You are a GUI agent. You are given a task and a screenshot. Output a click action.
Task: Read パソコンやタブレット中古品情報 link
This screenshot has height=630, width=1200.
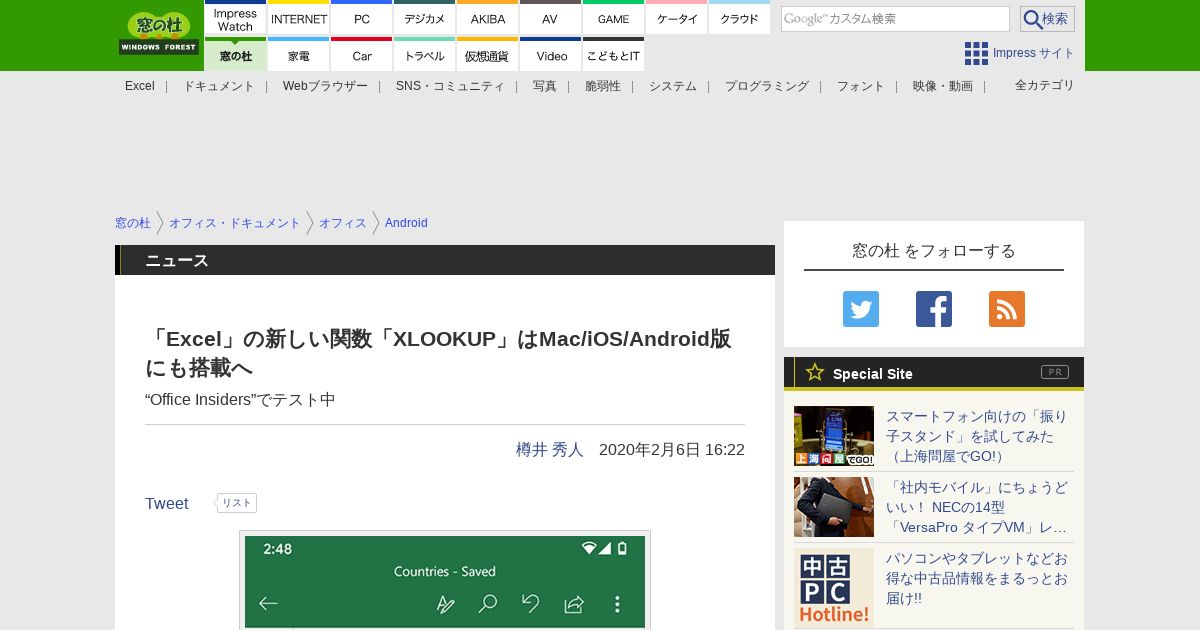[977, 578]
